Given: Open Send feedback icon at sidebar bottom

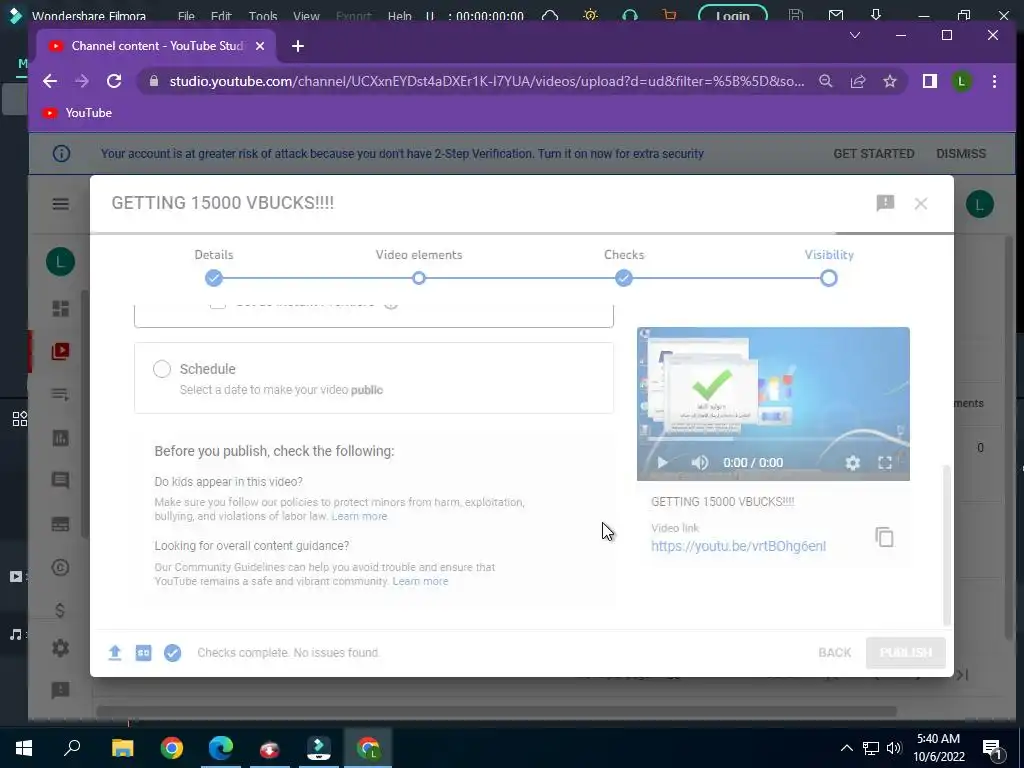Looking at the screenshot, I should click(61, 690).
